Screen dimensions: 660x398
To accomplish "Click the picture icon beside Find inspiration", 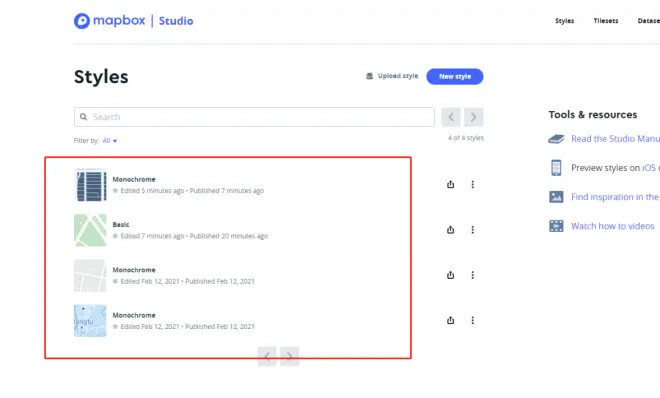I will pos(556,197).
